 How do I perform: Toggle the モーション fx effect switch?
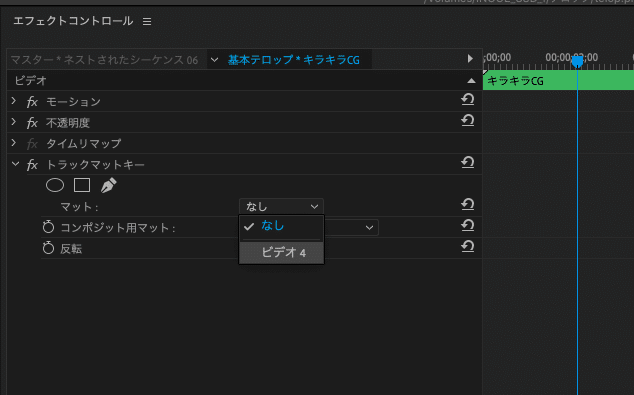point(32,102)
